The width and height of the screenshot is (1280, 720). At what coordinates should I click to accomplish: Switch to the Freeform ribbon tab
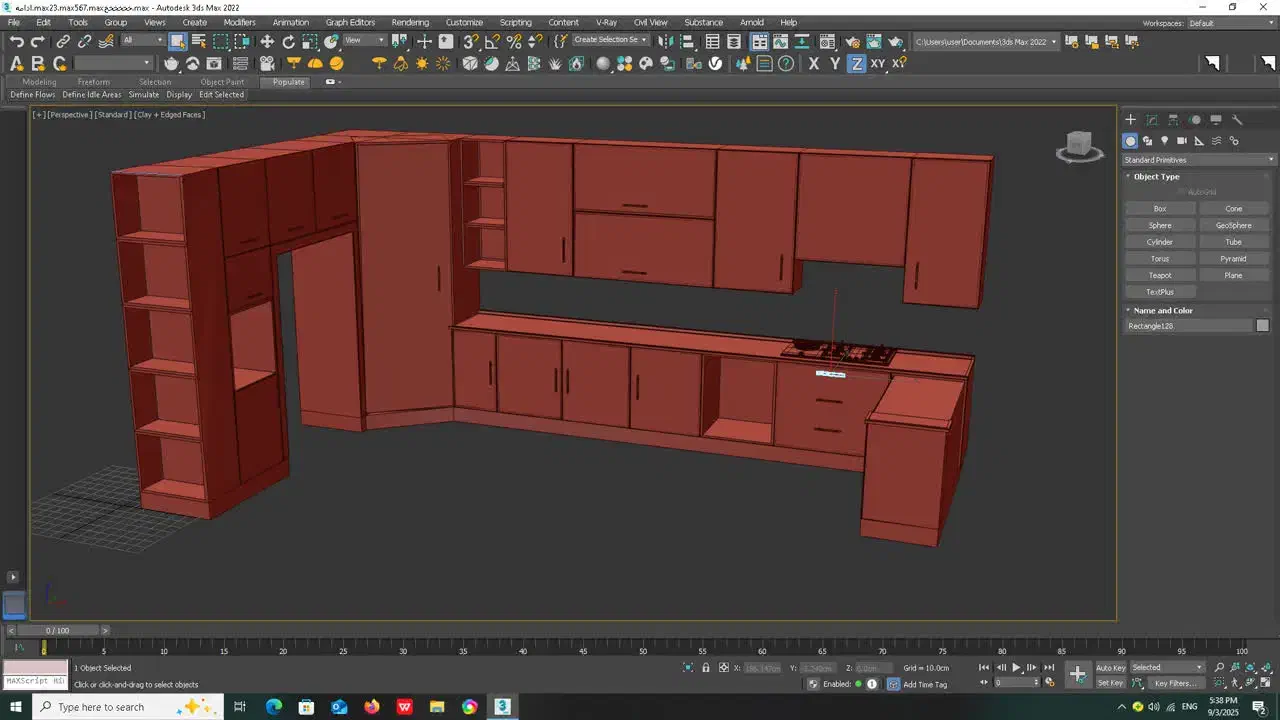[94, 82]
